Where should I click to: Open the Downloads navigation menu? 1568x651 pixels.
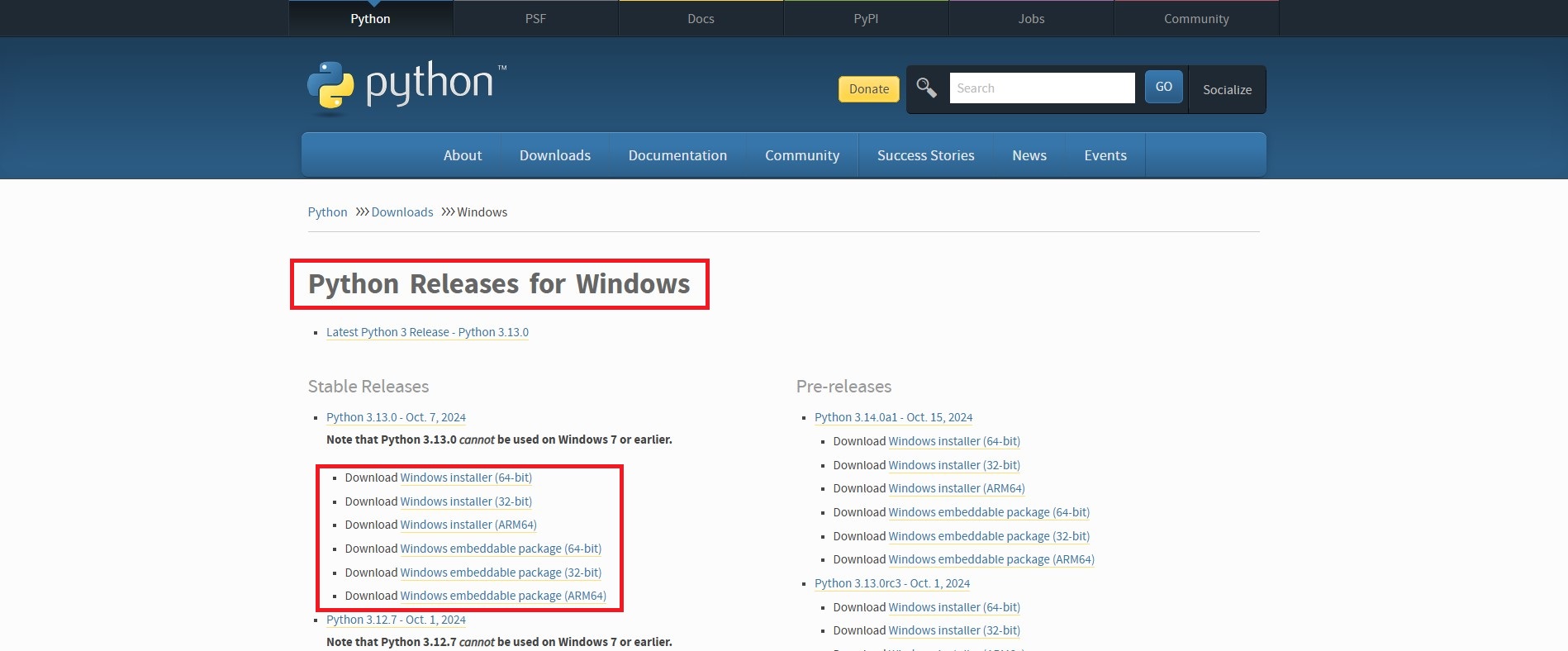[555, 155]
